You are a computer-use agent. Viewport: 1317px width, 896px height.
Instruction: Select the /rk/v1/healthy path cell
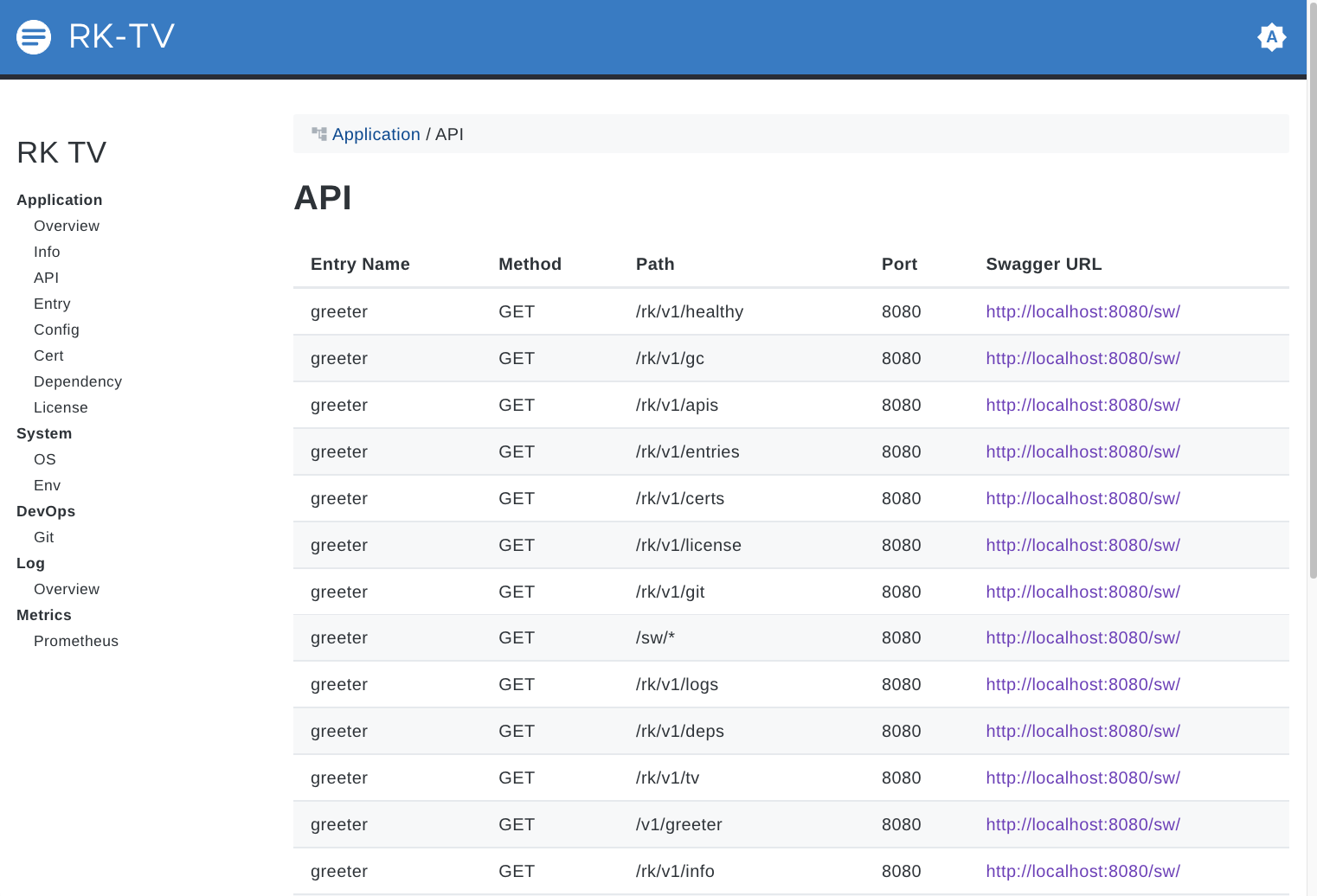690,311
